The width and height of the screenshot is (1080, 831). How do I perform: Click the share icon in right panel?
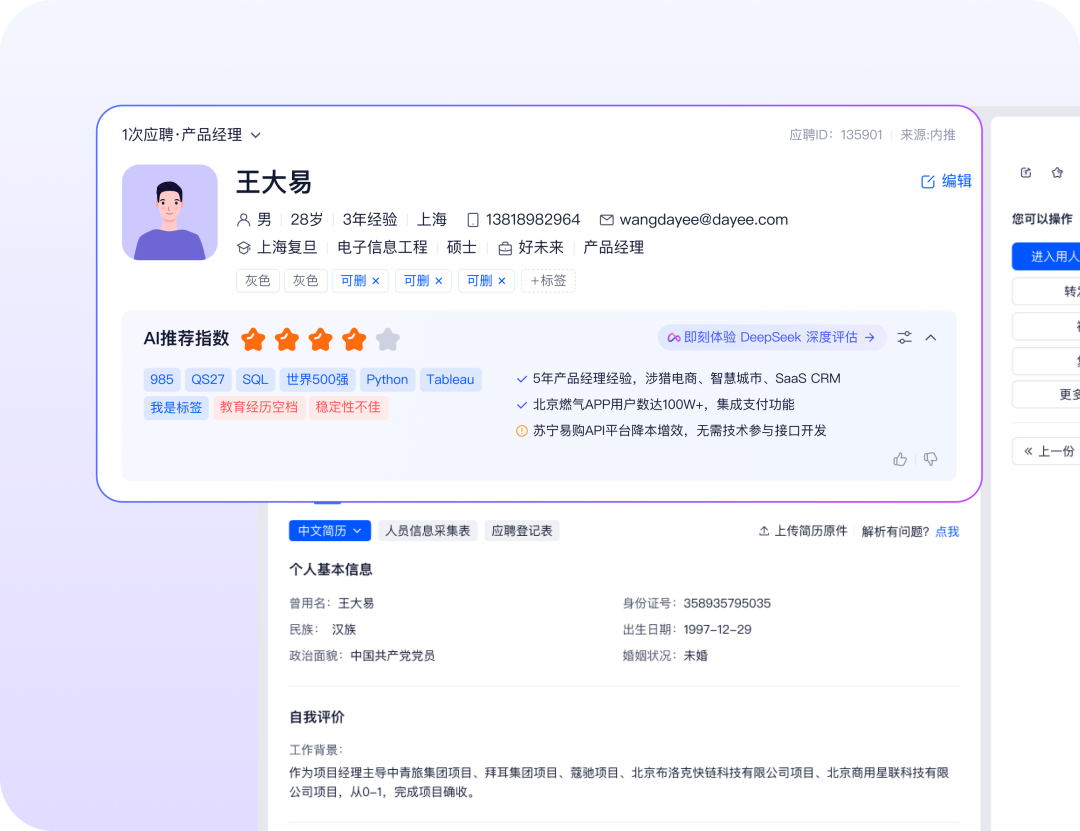[x=1026, y=172]
